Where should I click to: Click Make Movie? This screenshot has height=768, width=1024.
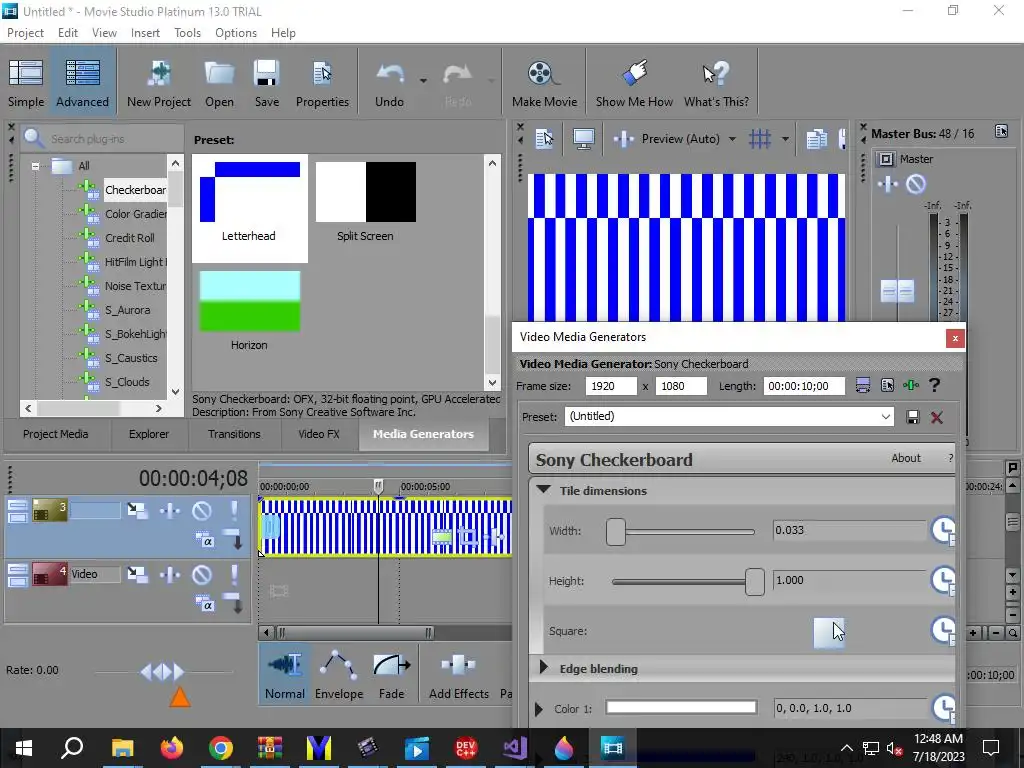coord(544,83)
